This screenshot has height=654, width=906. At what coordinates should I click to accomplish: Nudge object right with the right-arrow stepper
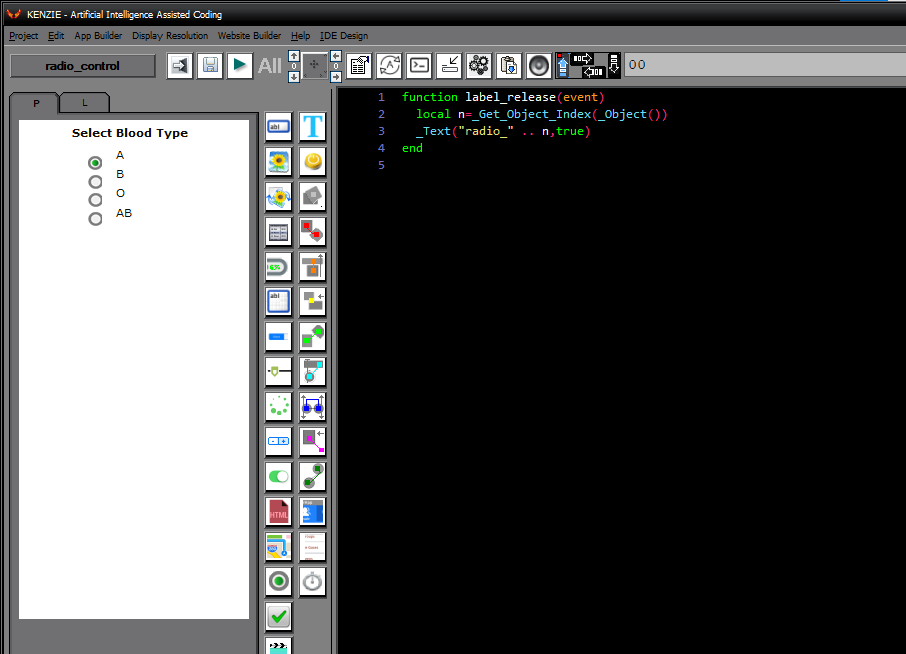pyautogui.click(x=336, y=76)
